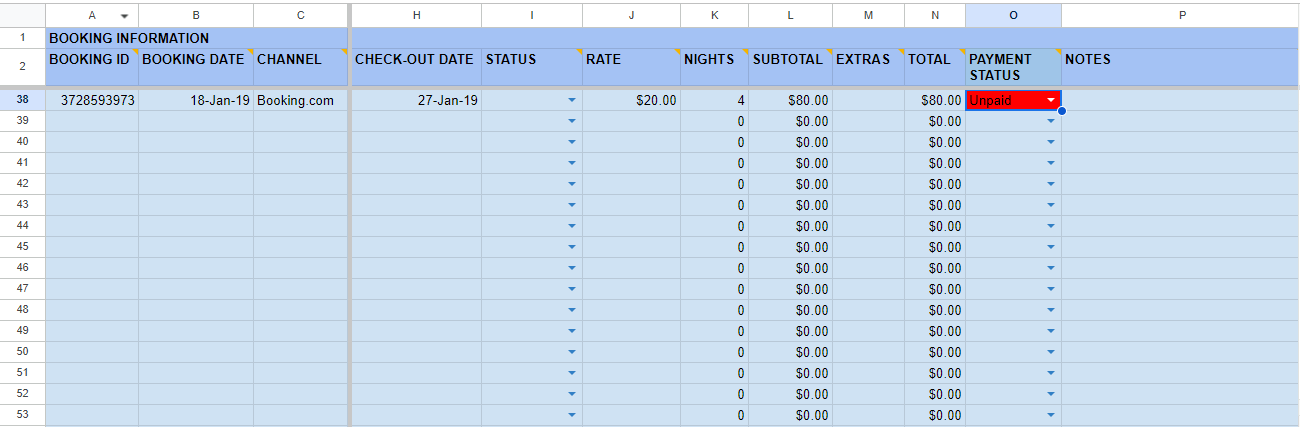Open the PAYMENT STATUS dropdown arrow in row 39
This screenshot has height=427, width=1300.
[x=1051, y=121]
